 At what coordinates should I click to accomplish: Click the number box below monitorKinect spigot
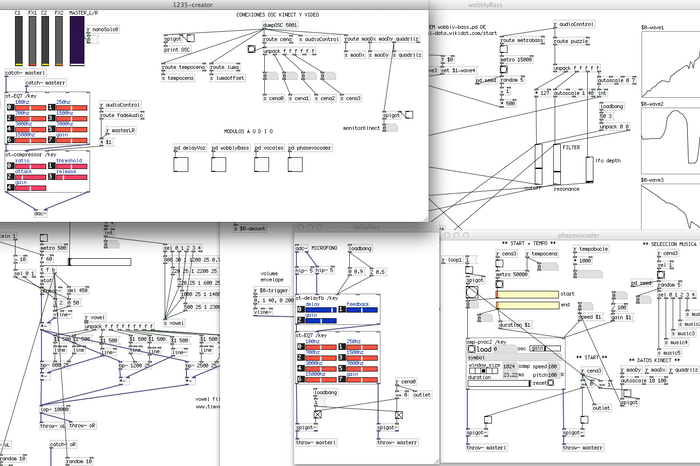[390, 128]
